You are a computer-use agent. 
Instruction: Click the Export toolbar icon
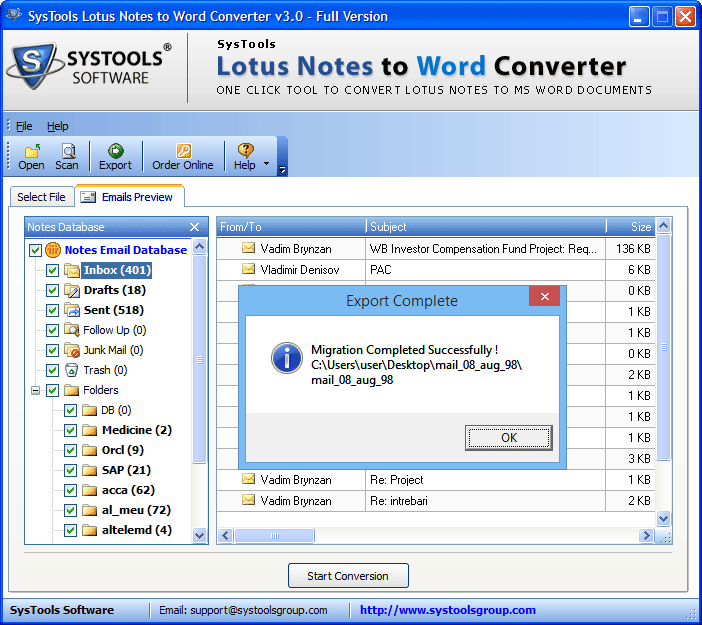[x=116, y=151]
